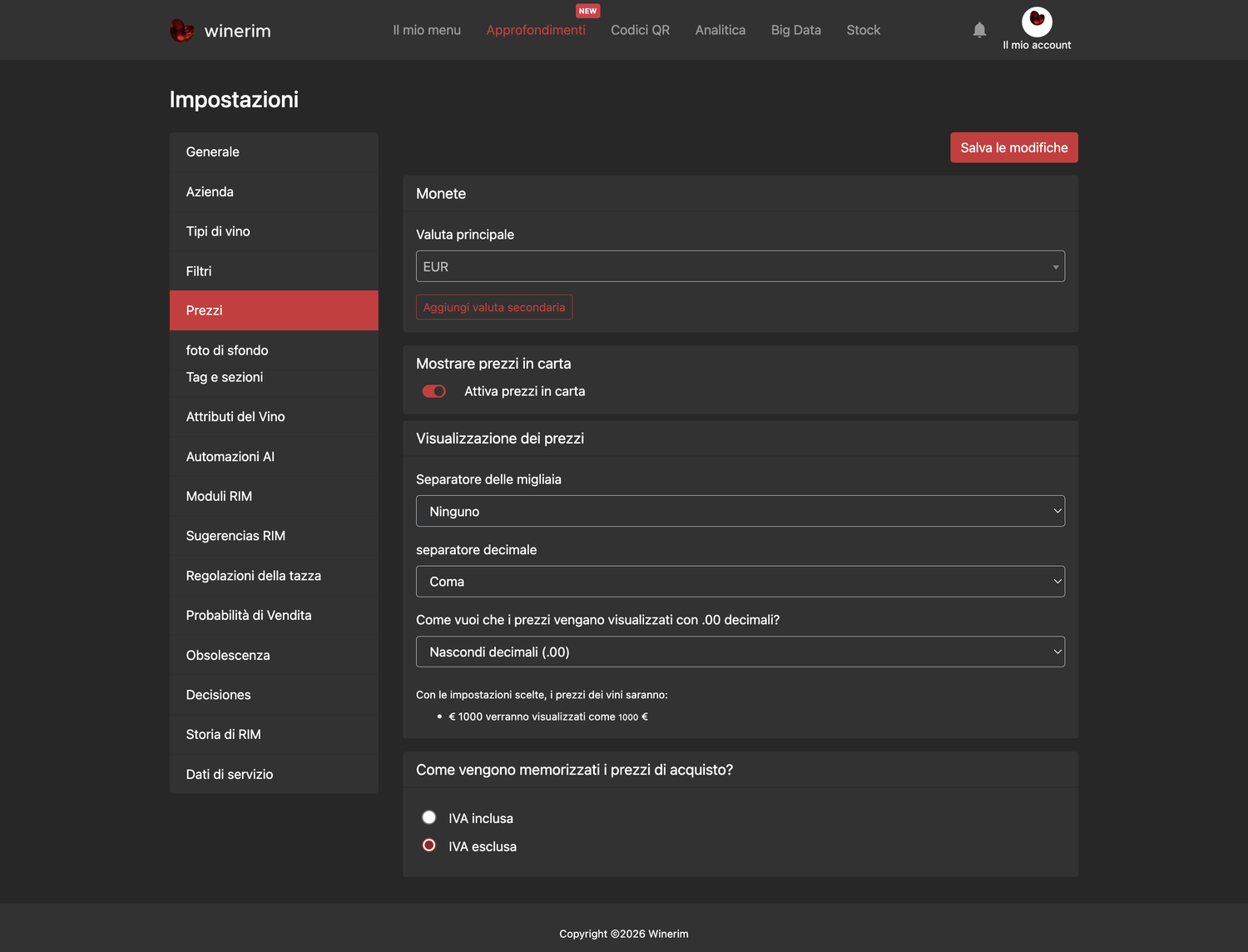Click the winerim grape logo icon

(181, 31)
